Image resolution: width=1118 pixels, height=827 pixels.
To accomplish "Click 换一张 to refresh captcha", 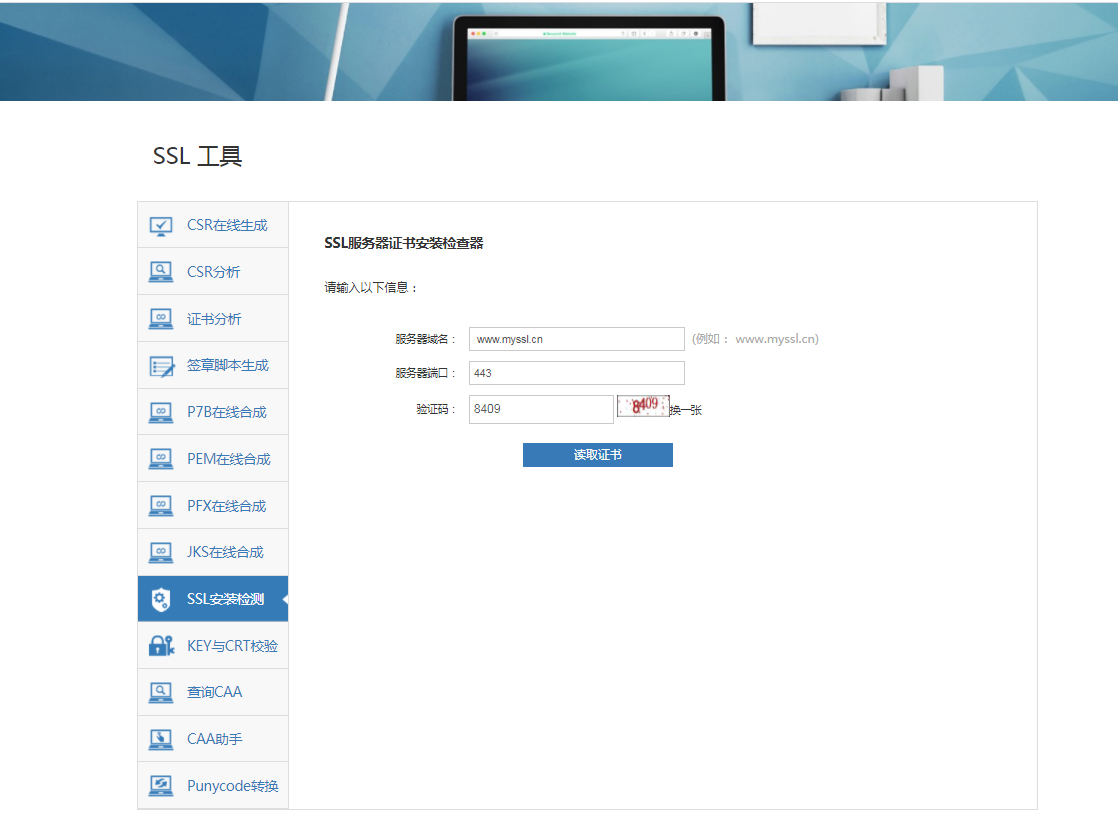I will tap(686, 410).
